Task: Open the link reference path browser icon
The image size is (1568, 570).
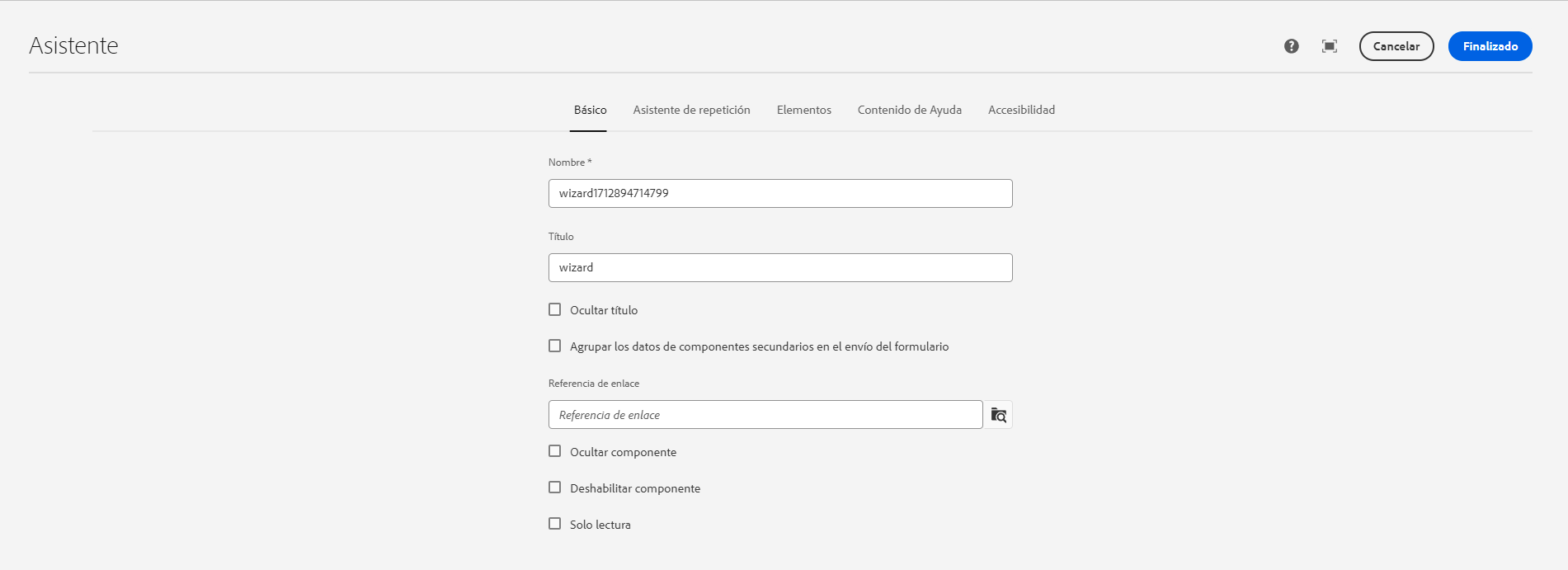Action: 998,415
